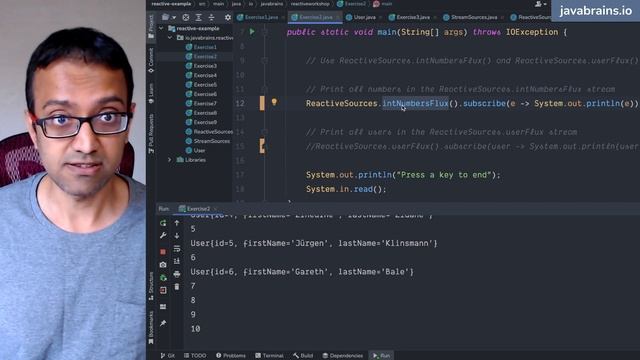The image size is (640, 360).
Task: Open the TODO tool window
Action: pyautogui.click(x=195, y=356)
